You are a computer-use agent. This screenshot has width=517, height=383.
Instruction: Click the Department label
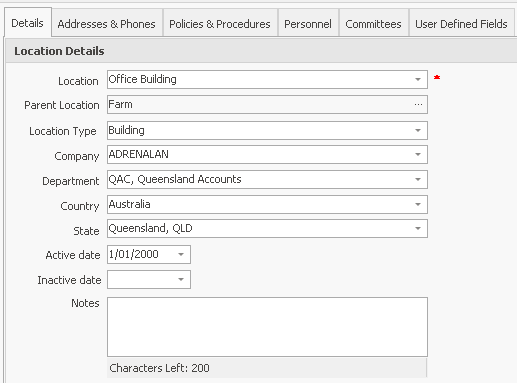coord(71,181)
